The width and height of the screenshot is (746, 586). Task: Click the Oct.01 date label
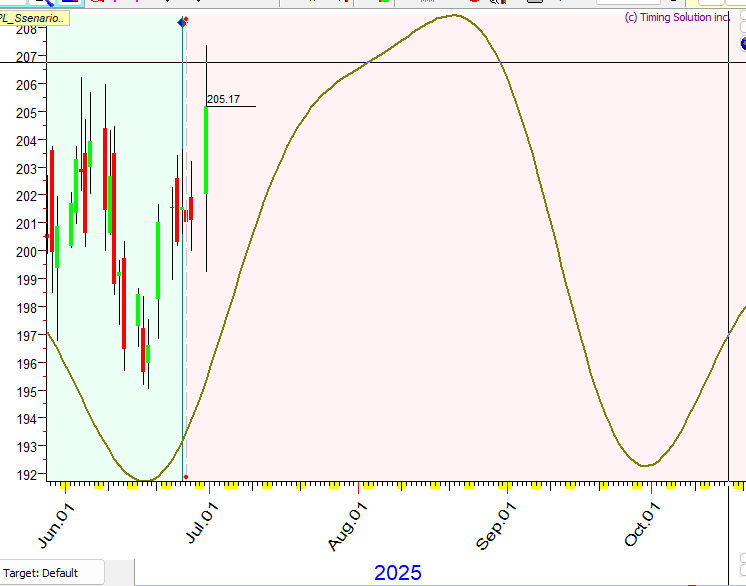[642, 526]
